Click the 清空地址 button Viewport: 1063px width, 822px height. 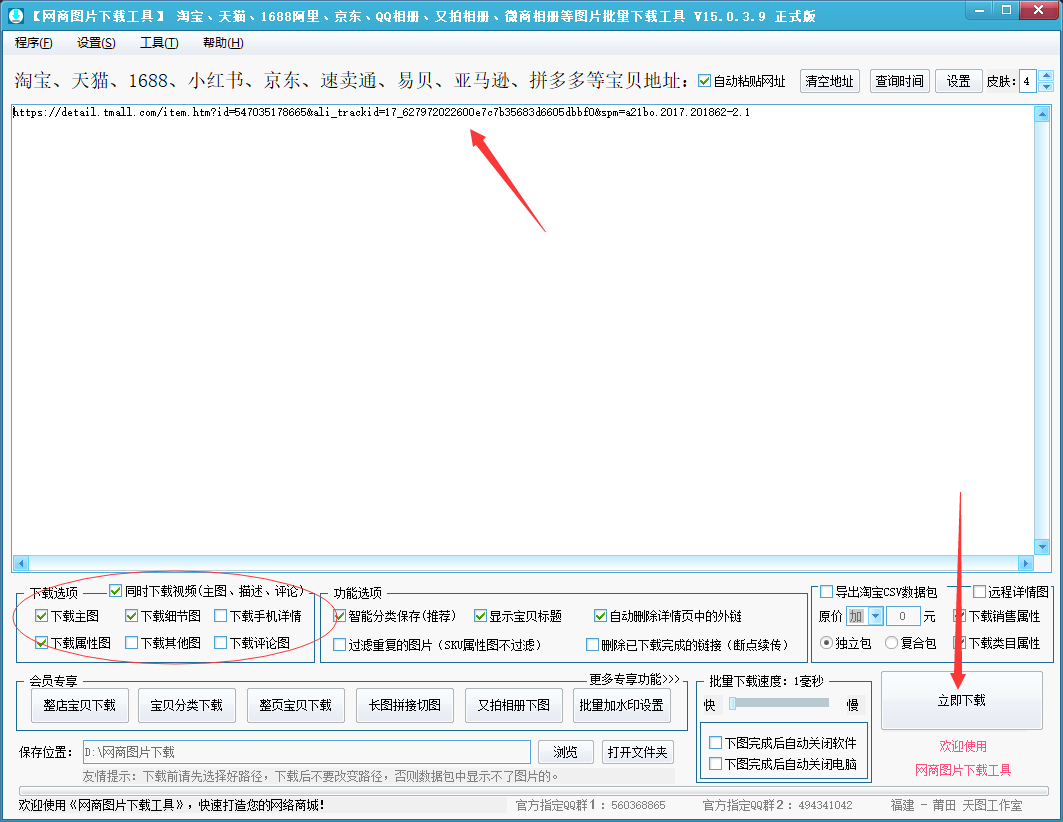[829, 81]
